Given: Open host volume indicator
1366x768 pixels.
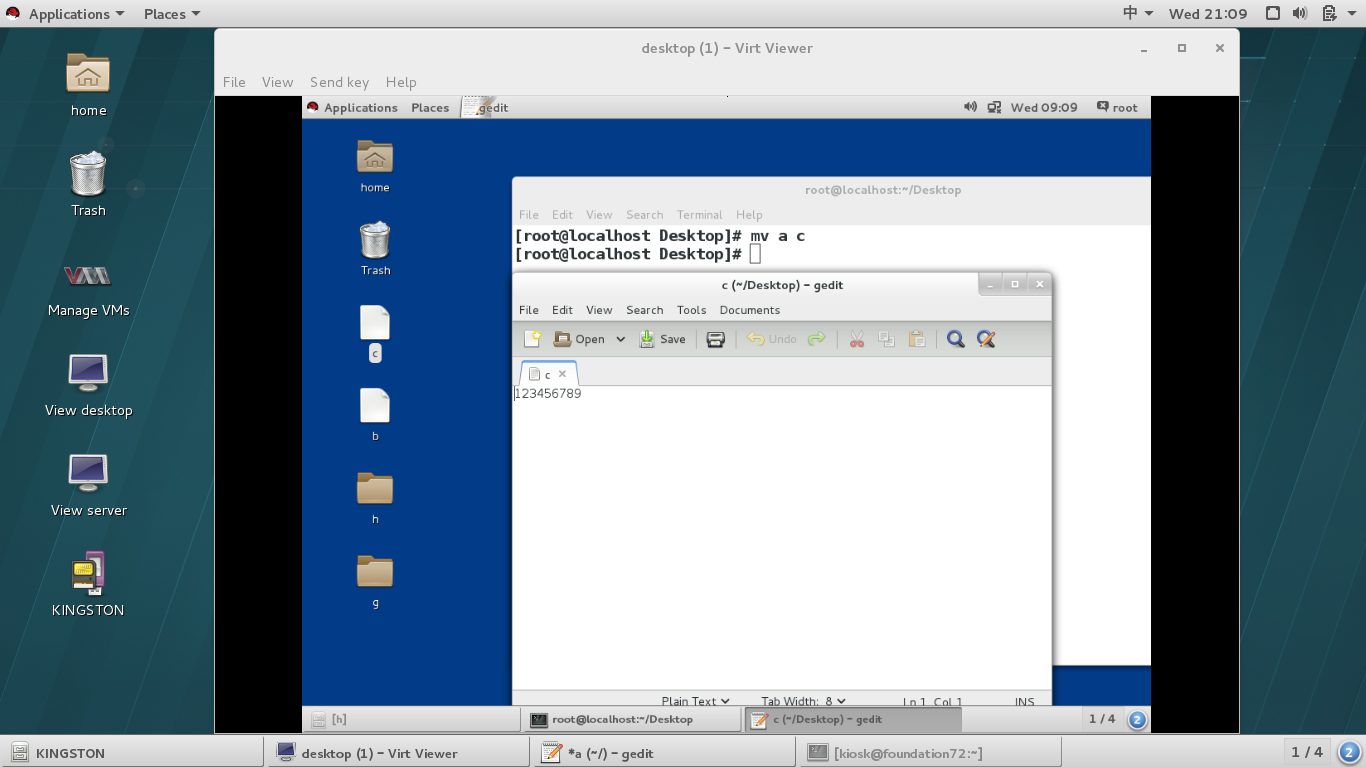Looking at the screenshot, I should tap(1300, 14).
